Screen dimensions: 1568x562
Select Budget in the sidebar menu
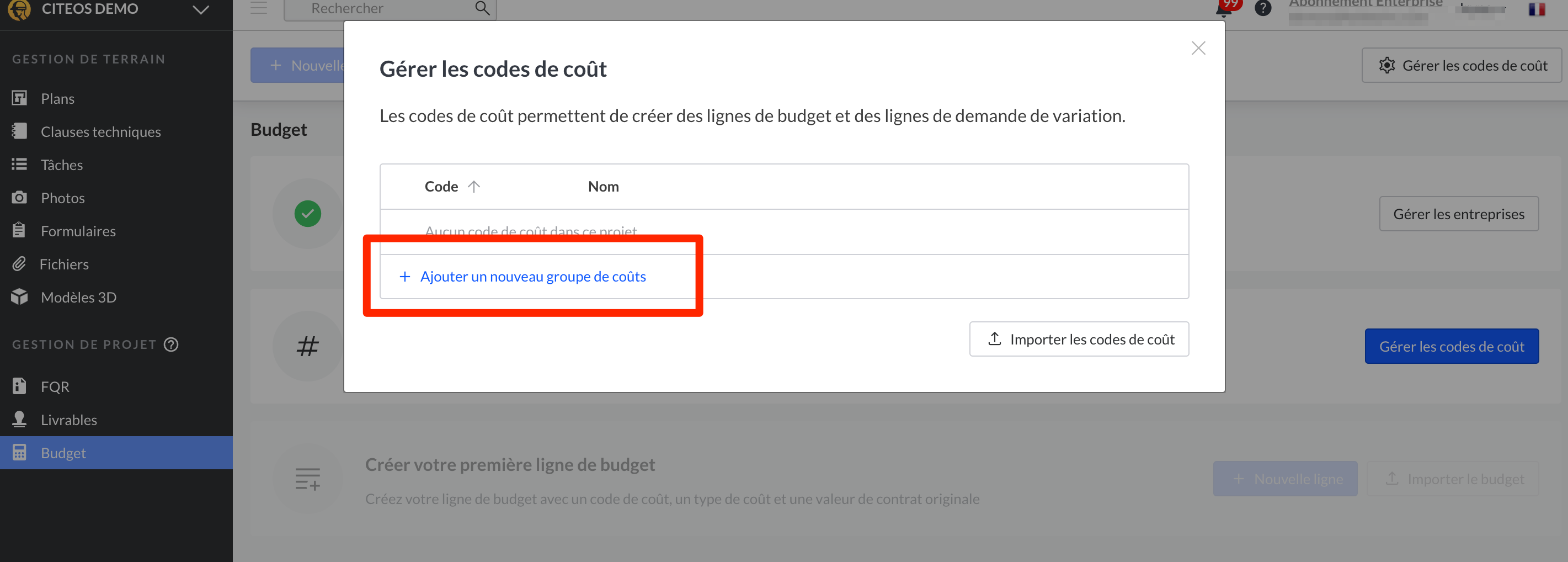tap(63, 453)
